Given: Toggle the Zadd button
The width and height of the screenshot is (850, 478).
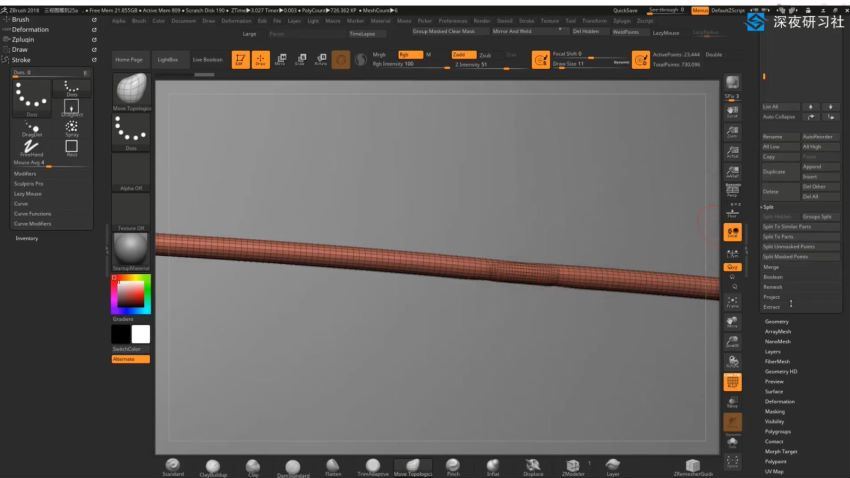Looking at the screenshot, I should [x=463, y=55].
